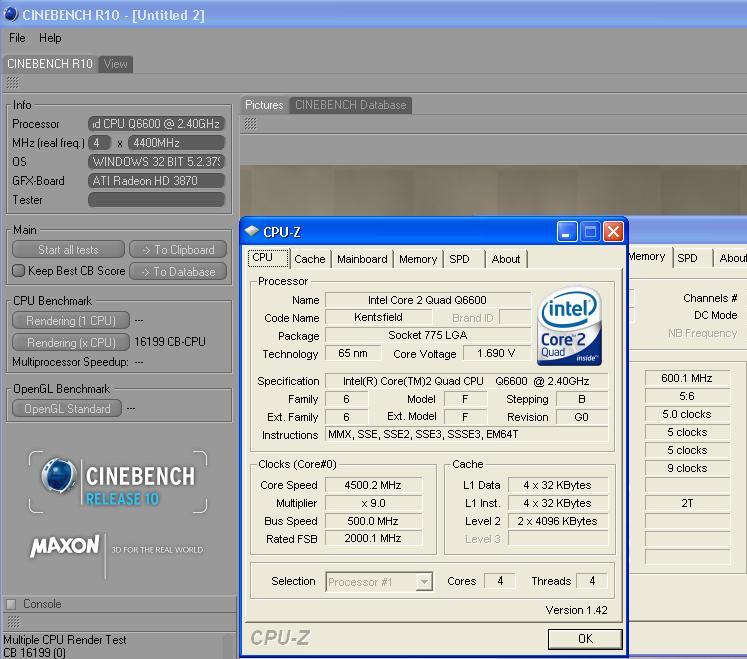Click the To Database button
Screen dimensions: 747x659
178,272
